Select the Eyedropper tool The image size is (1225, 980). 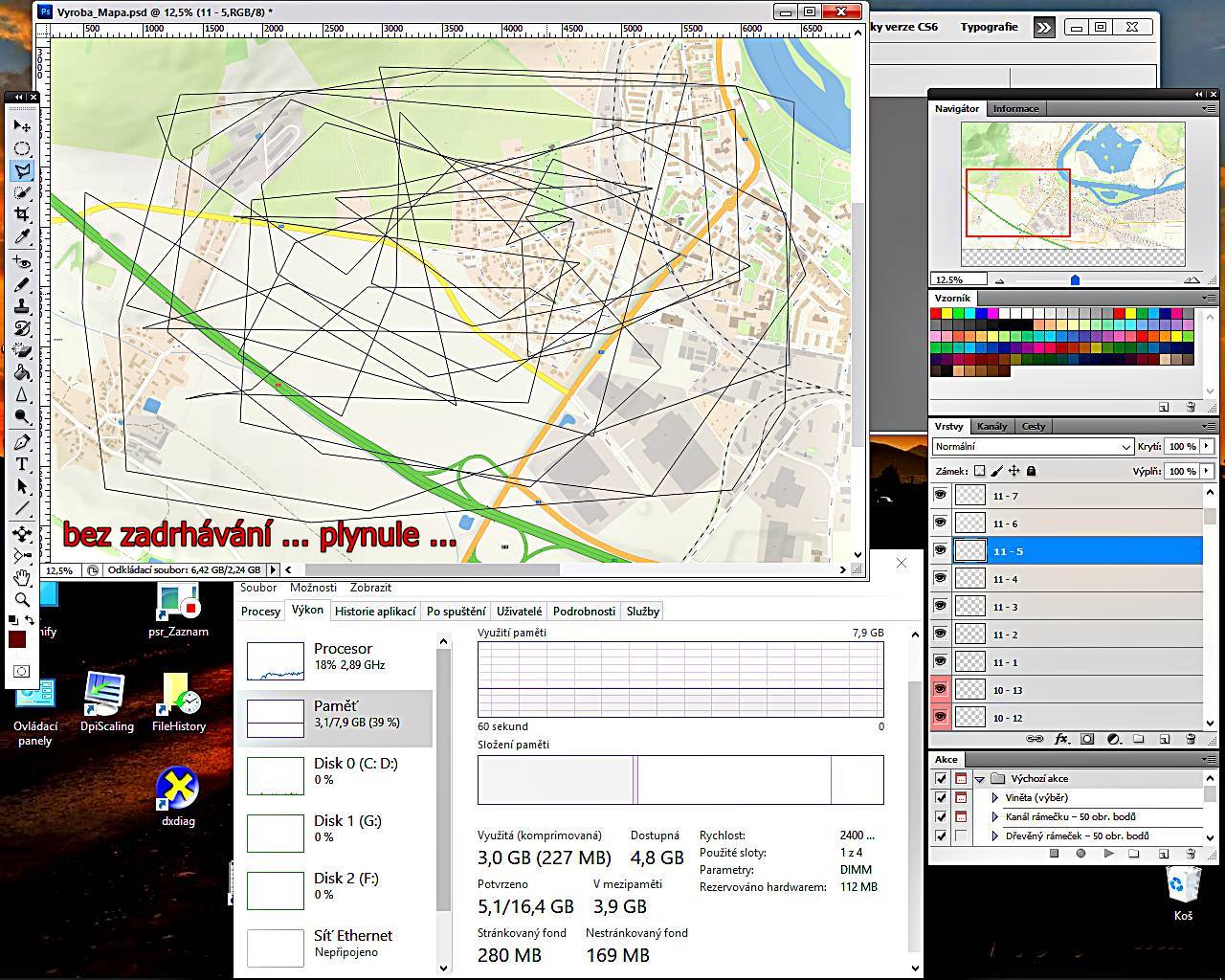pos(22,237)
